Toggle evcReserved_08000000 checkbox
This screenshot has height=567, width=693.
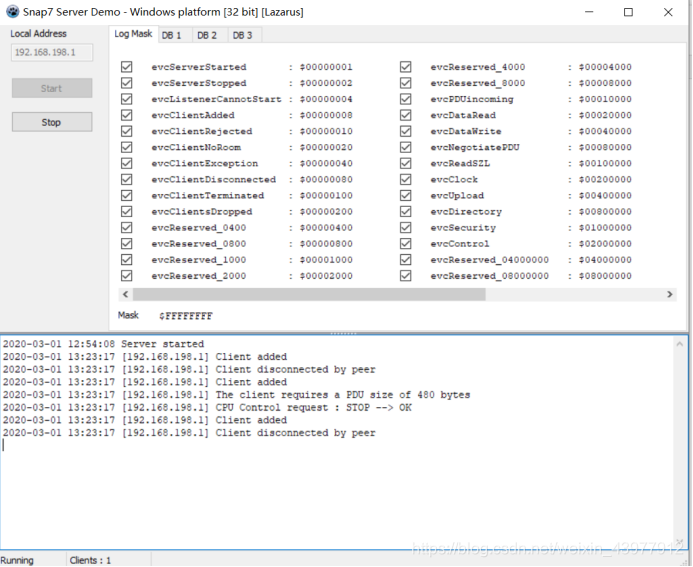click(x=406, y=276)
